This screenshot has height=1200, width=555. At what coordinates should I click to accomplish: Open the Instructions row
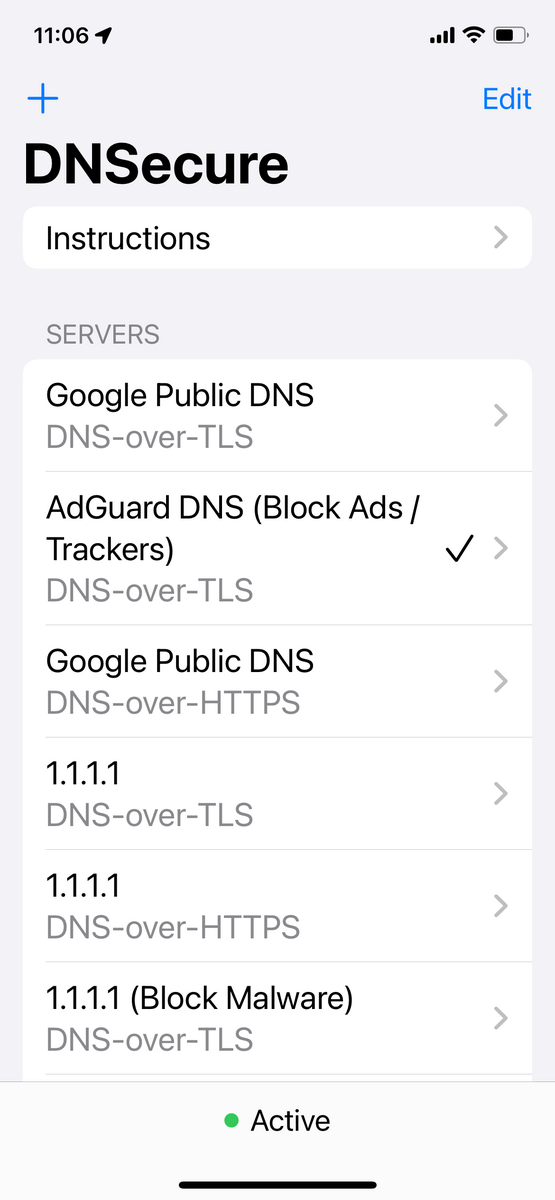277,238
